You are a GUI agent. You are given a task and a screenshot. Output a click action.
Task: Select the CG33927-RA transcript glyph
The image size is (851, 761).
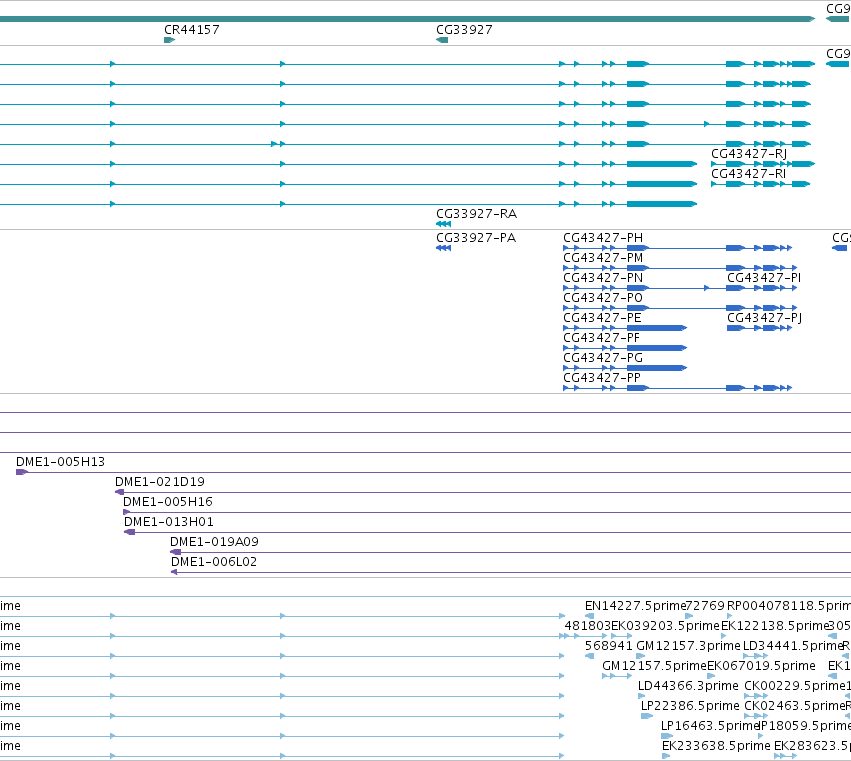[443, 224]
